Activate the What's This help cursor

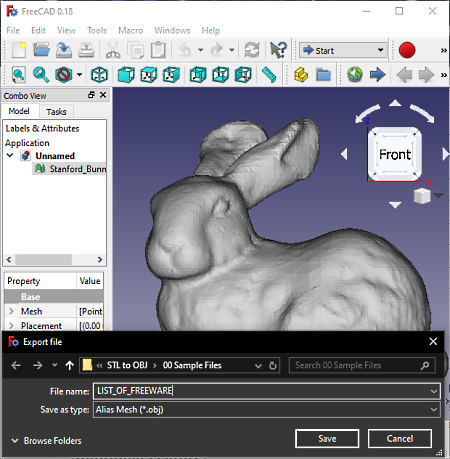click(x=278, y=50)
